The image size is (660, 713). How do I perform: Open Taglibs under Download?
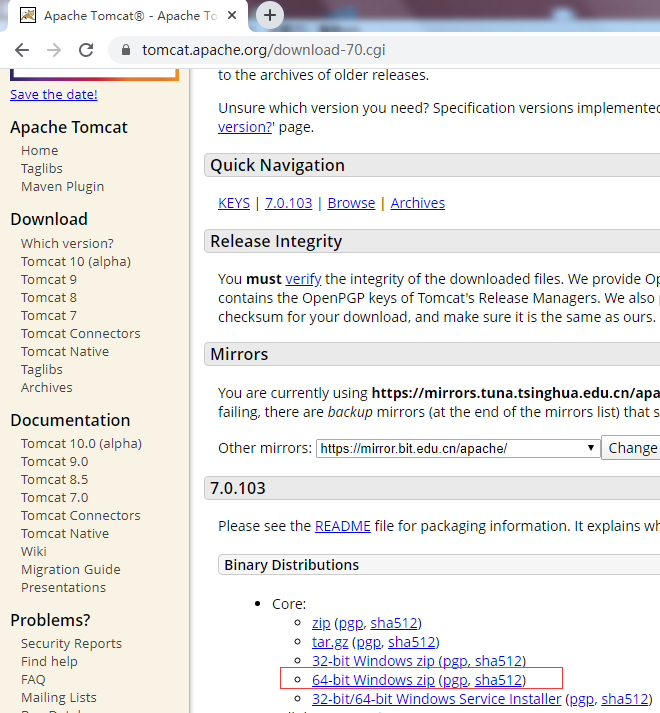pyautogui.click(x=42, y=369)
